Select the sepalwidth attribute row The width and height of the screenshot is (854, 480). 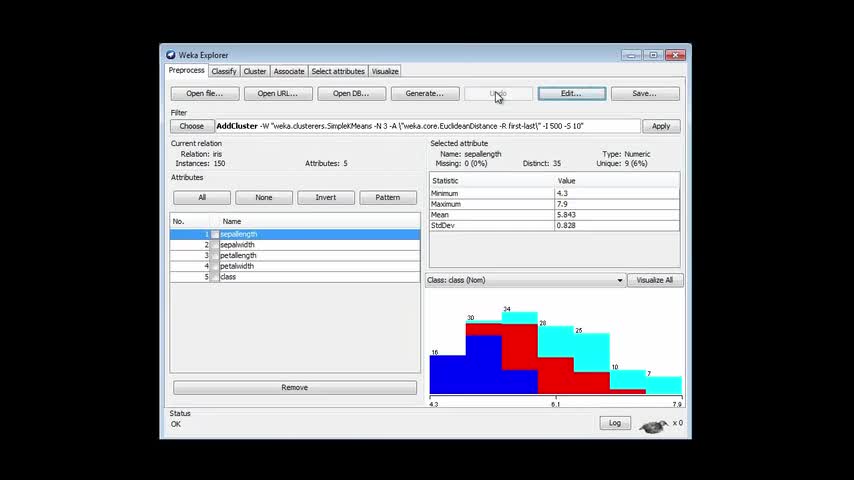(295, 245)
